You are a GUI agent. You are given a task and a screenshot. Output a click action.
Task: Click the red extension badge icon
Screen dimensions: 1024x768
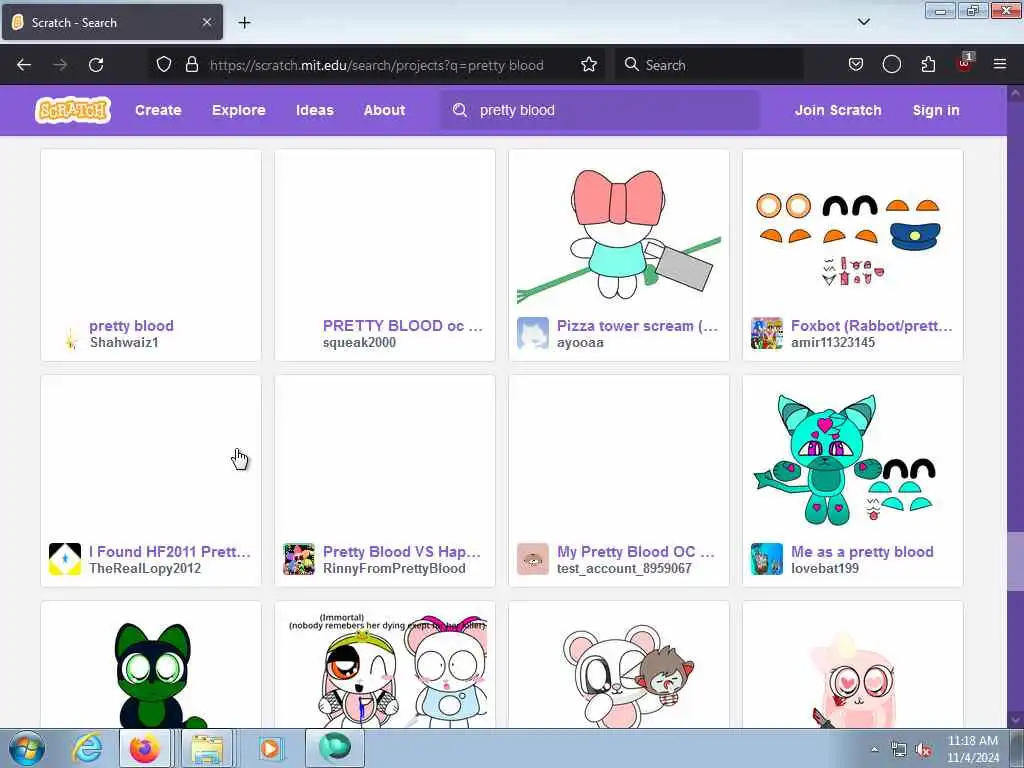(964, 64)
